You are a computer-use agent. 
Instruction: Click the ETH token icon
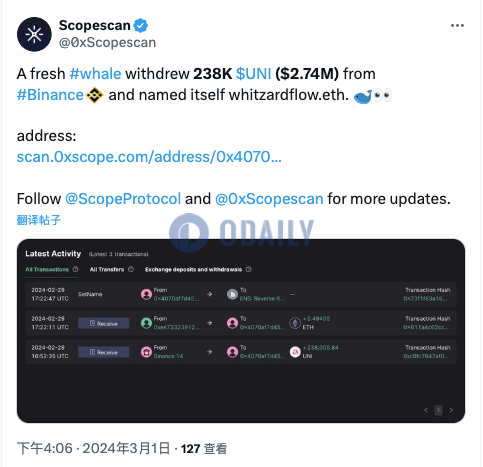[x=295, y=323]
